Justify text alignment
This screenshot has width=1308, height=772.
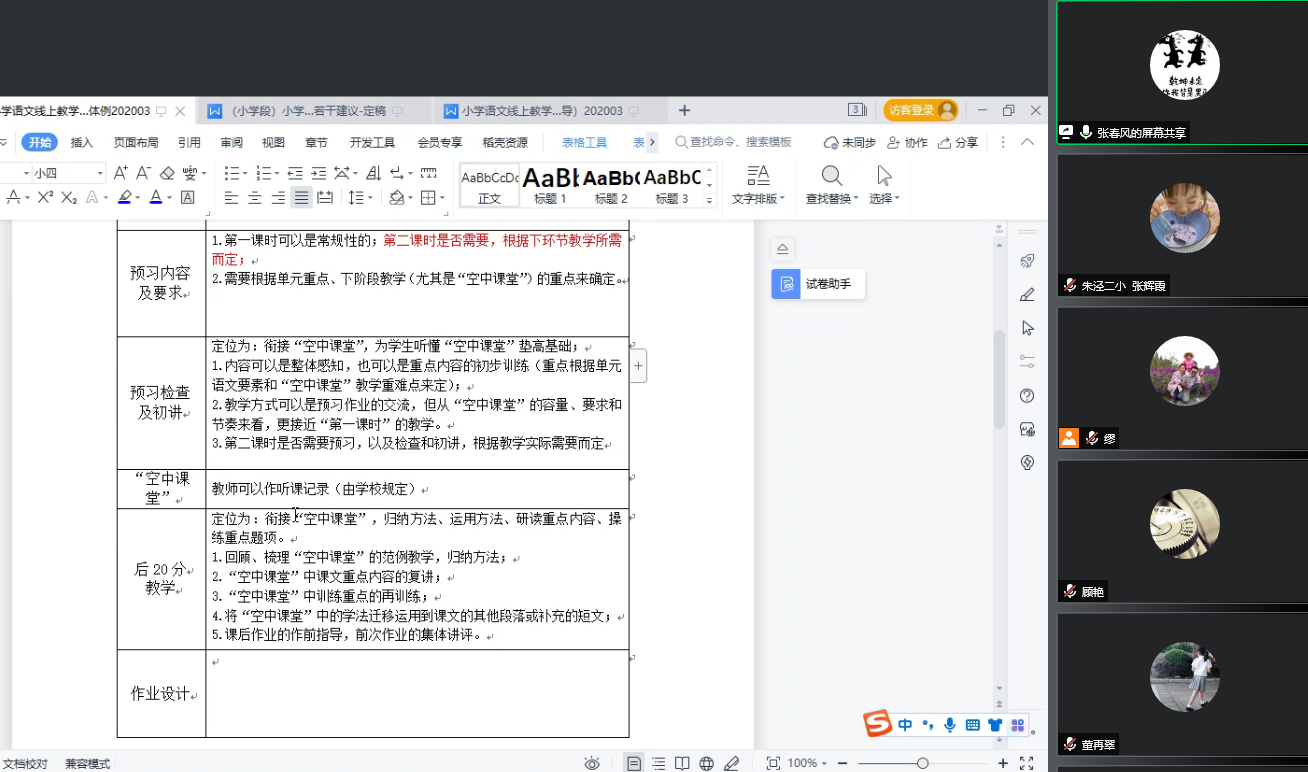(x=301, y=198)
